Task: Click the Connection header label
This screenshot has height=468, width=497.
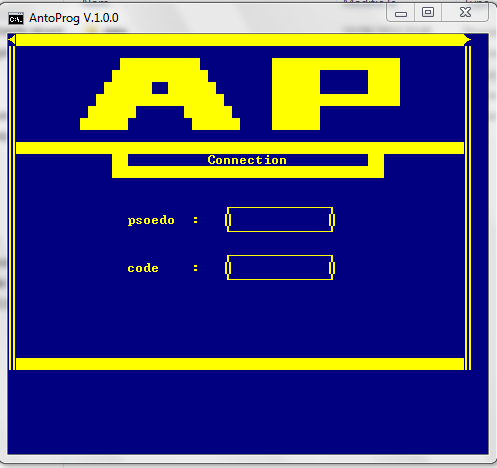Action: point(247,160)
